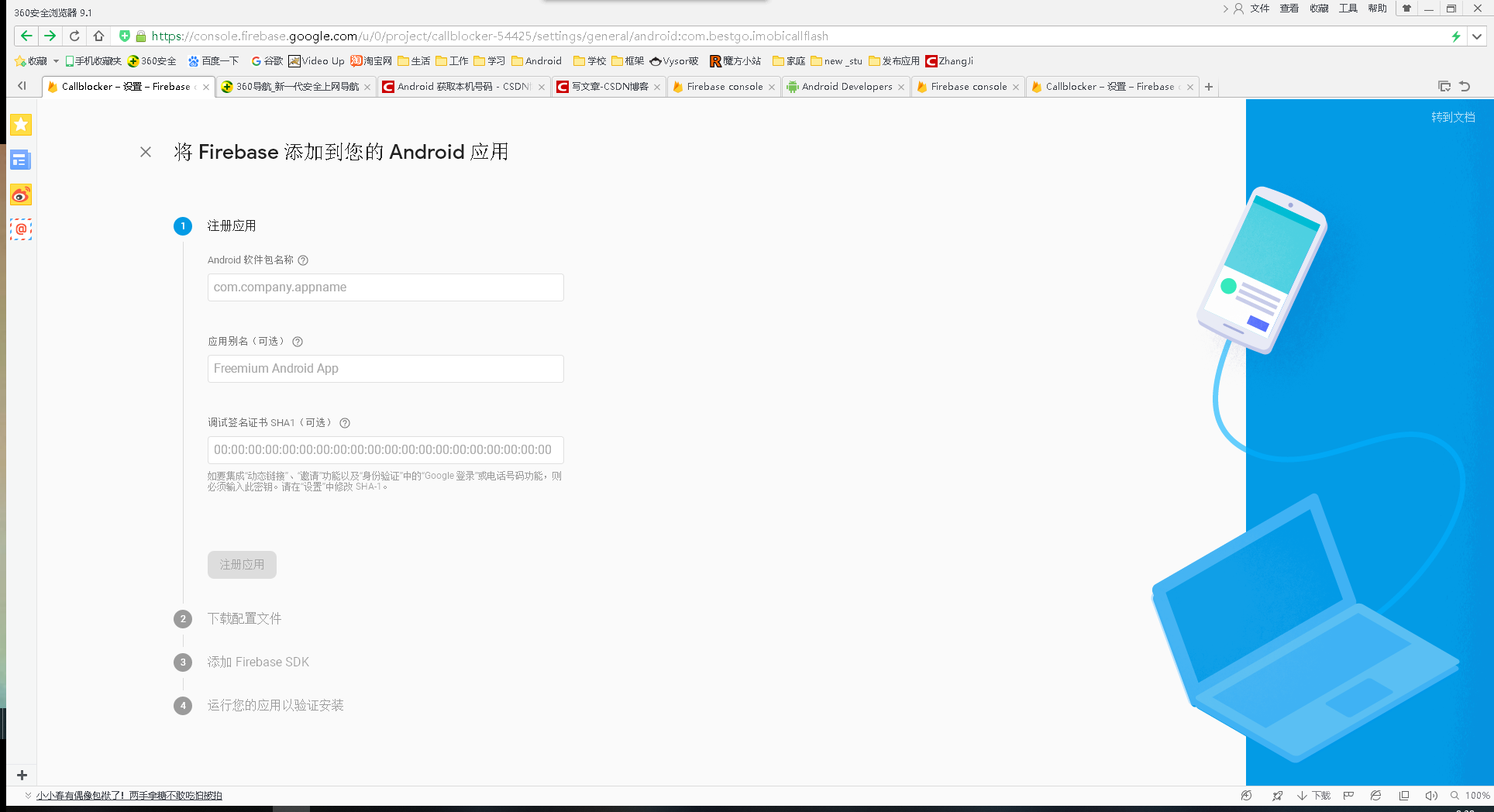Click the 注册应用 register app button
Image resolution: width=1494 pixels, height=812 pixels.
coord(242,565)
